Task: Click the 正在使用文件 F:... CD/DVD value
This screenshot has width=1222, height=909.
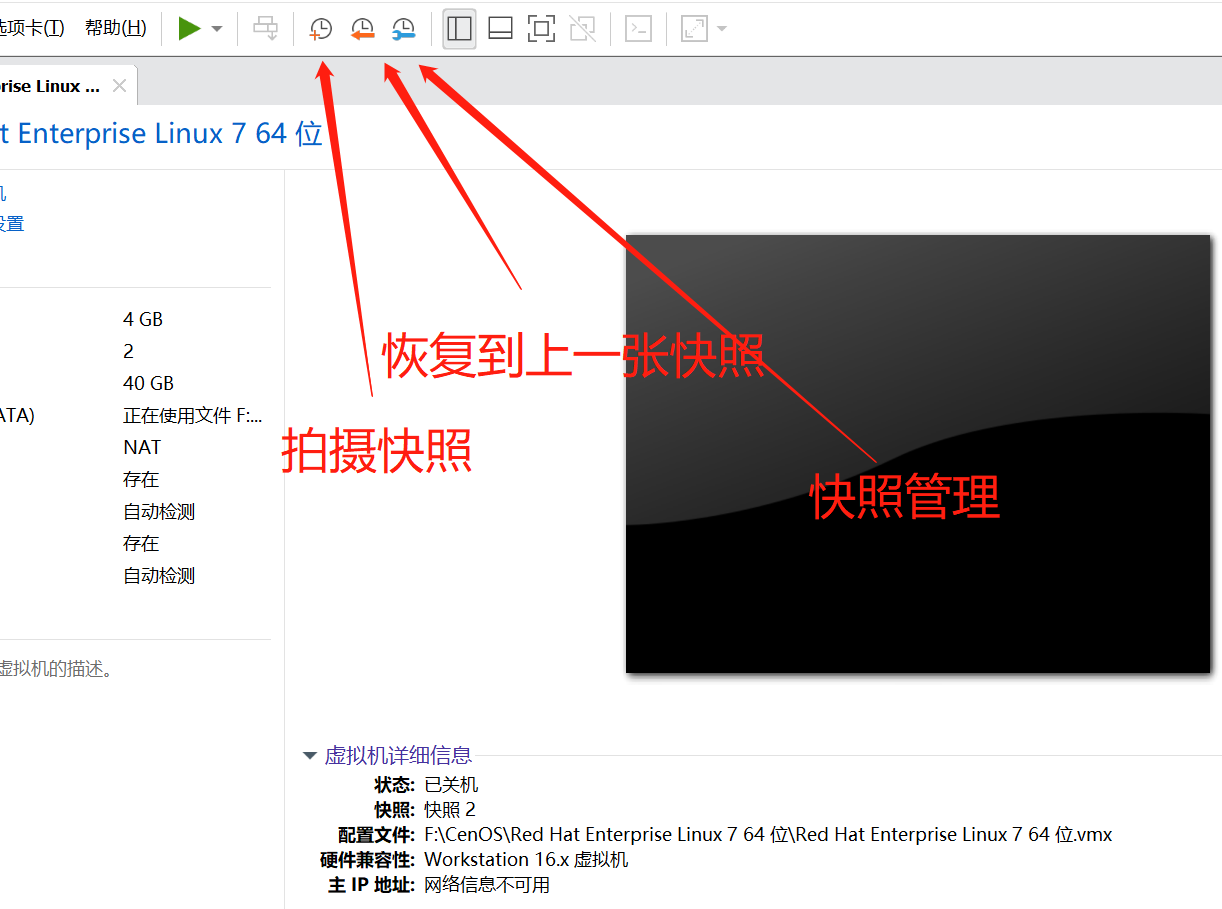Action: point(192,415)
